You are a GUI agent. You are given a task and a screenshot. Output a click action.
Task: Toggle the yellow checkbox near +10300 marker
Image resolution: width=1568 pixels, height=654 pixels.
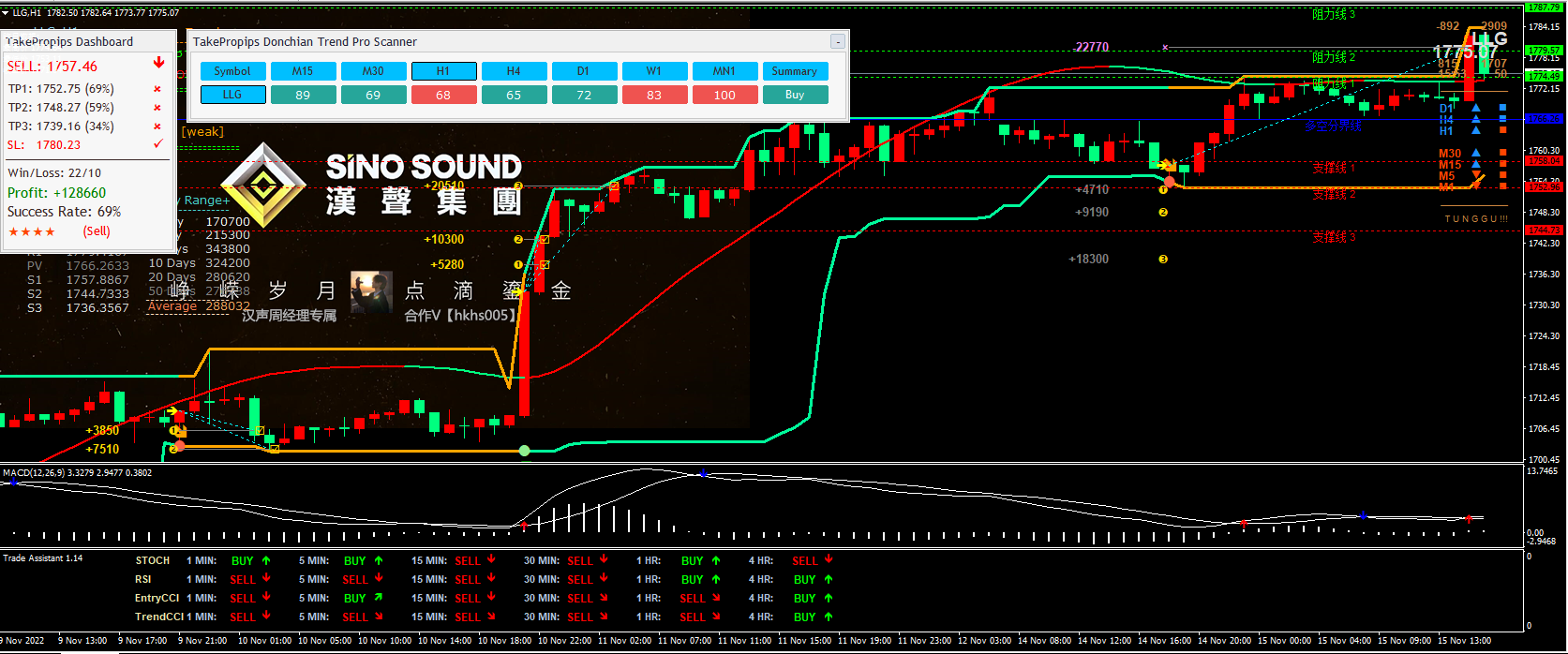point(544,240)
